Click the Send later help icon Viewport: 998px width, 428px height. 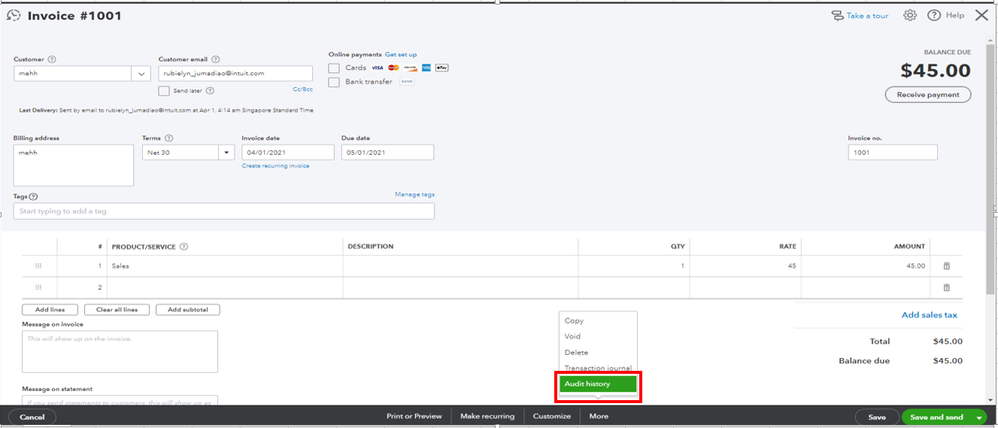coord(209,91)
